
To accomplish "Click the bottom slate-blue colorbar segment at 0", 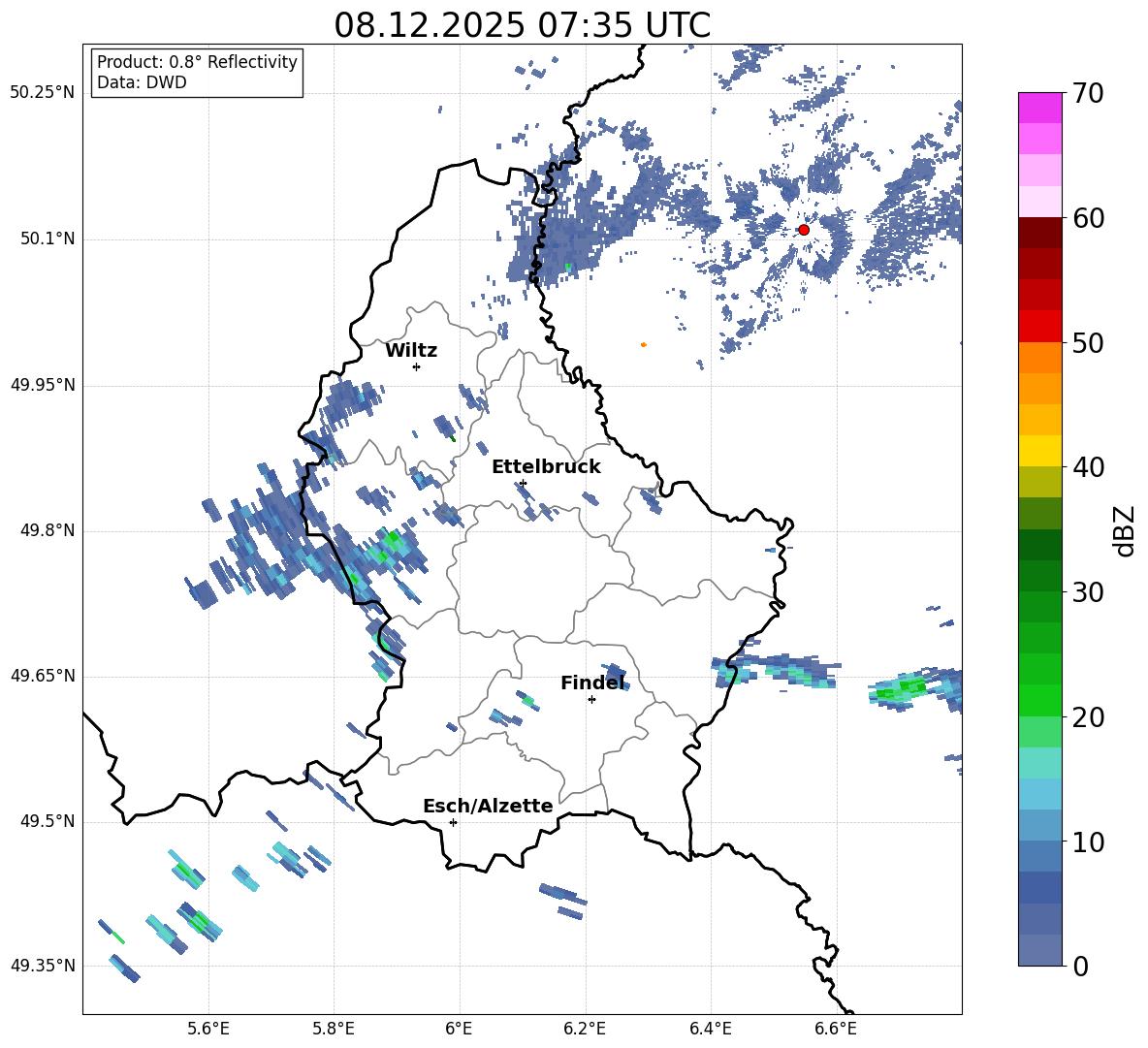I will point(1039,950).
